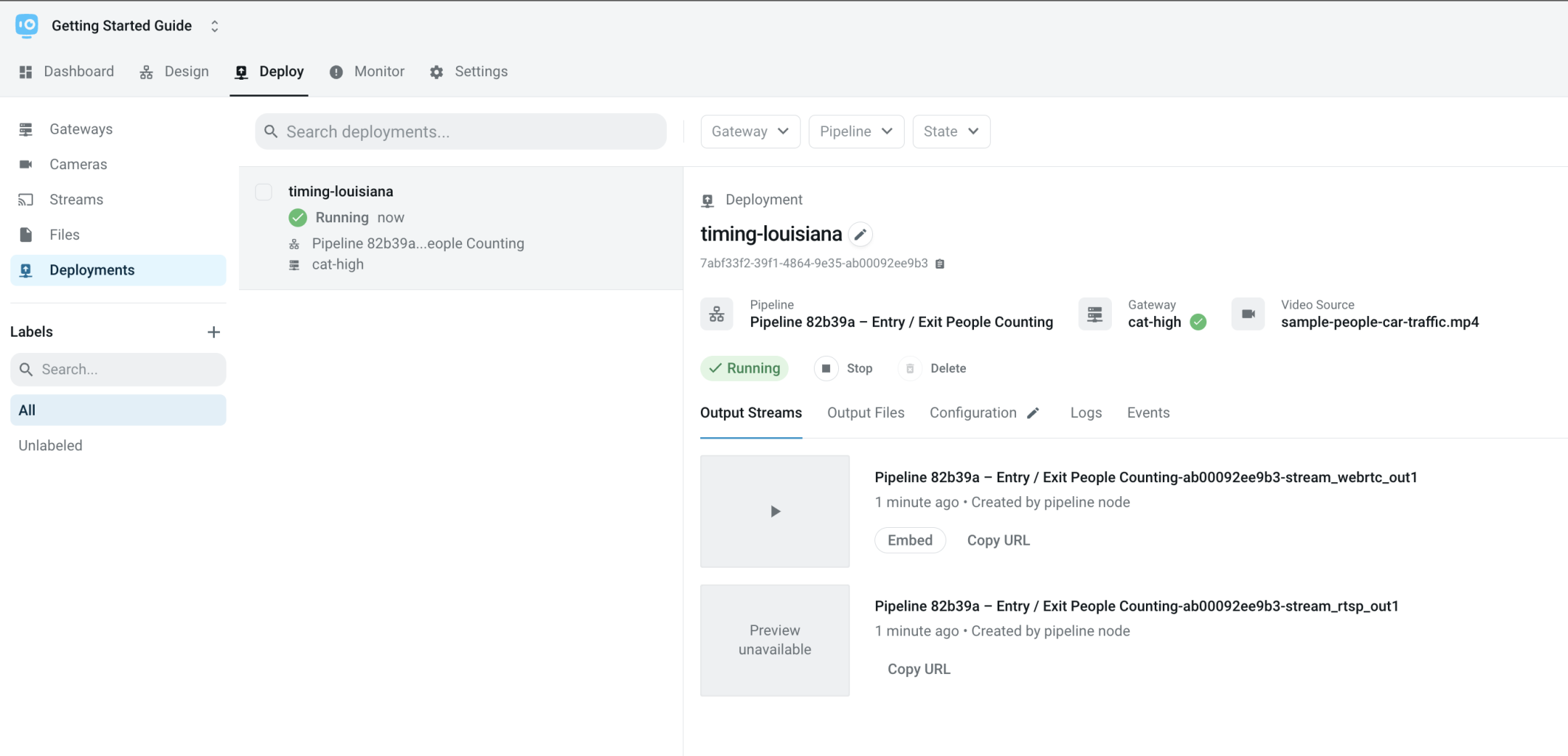Click the Gateway server icon in details
The image size is (1568, 756).
coord(1095,314)
